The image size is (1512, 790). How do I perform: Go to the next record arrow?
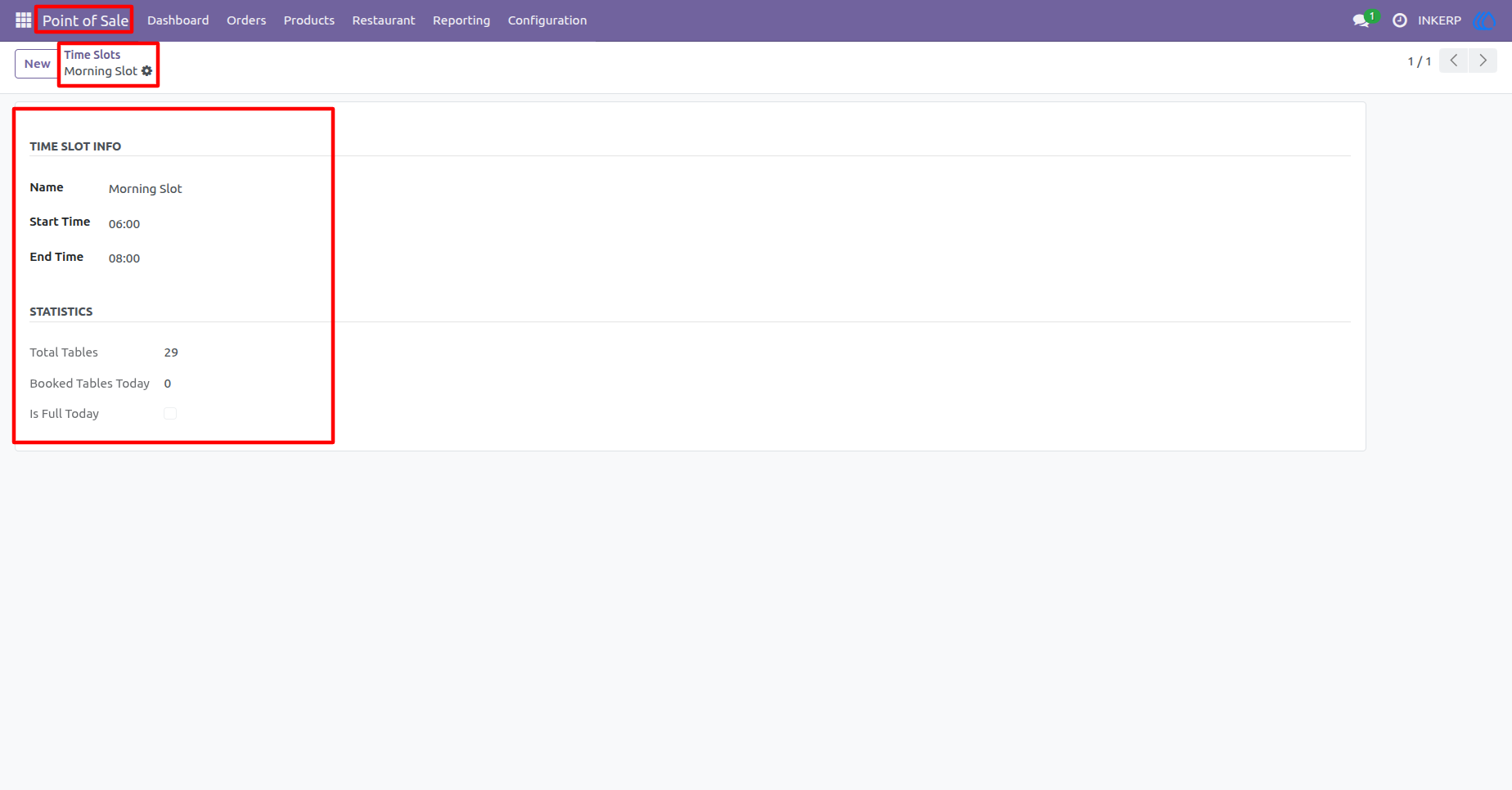coord(1483,61)
